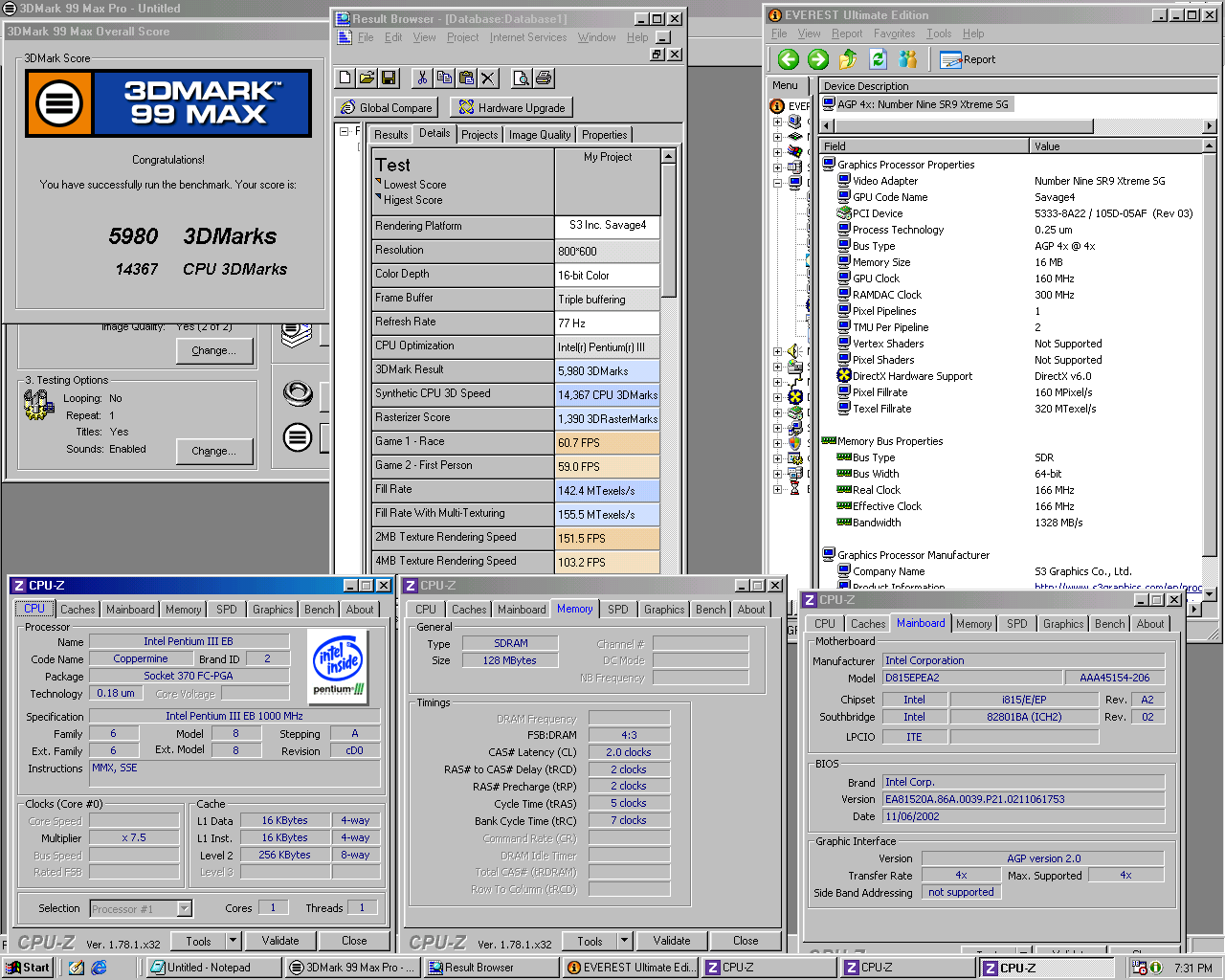Click the round striped 3DMark button icon
Viewport: 1225px width, 980px height.
click(x=298, y=438)
